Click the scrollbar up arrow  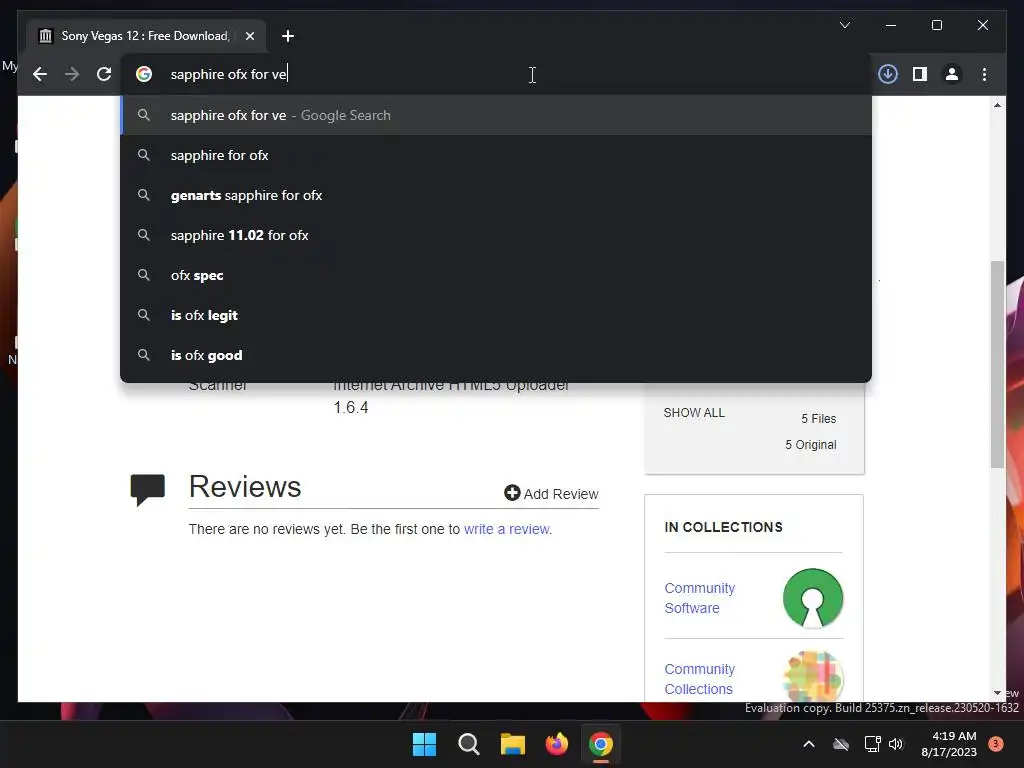point(997,105)
